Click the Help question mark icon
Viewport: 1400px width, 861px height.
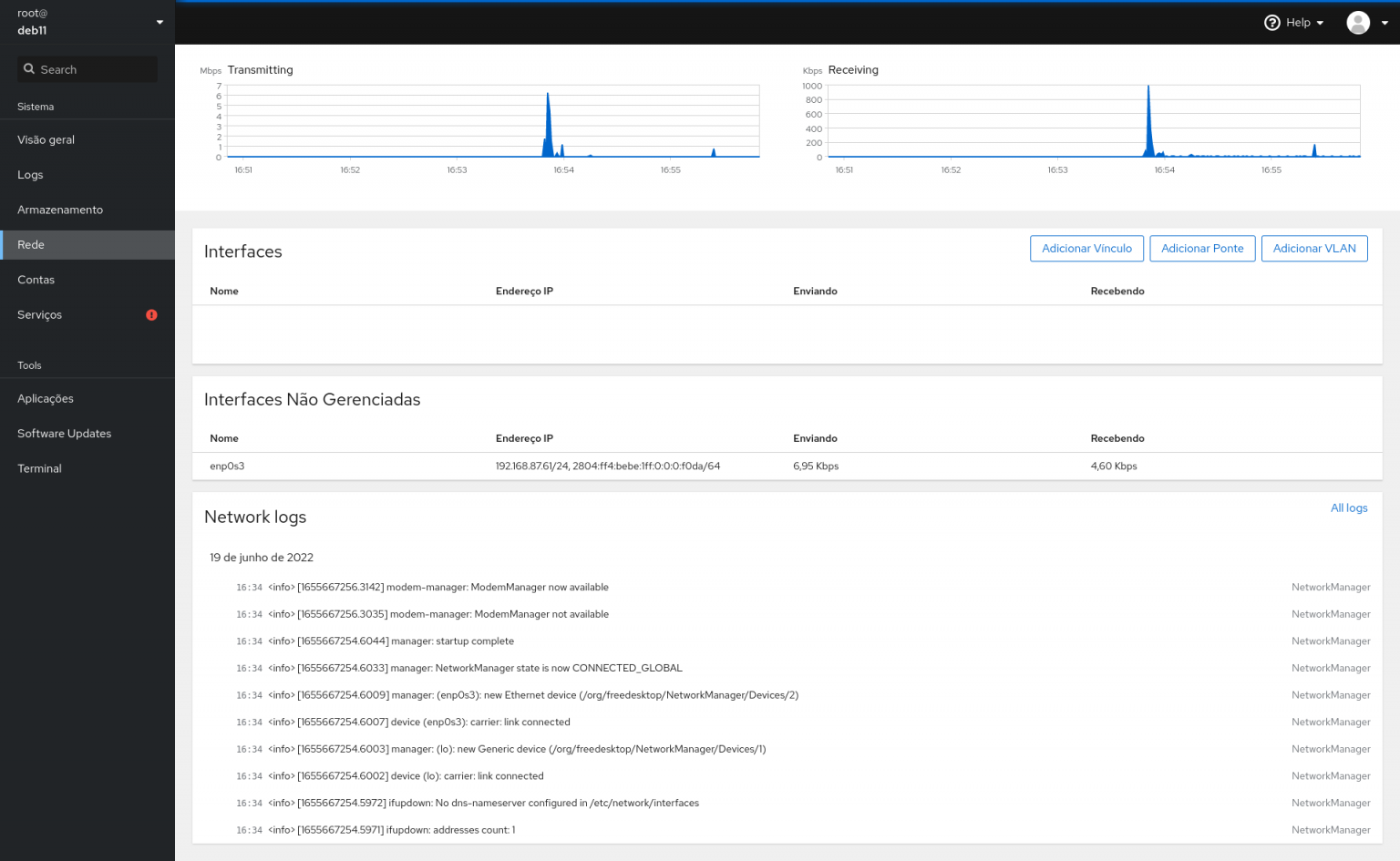tap(1271, 23)
